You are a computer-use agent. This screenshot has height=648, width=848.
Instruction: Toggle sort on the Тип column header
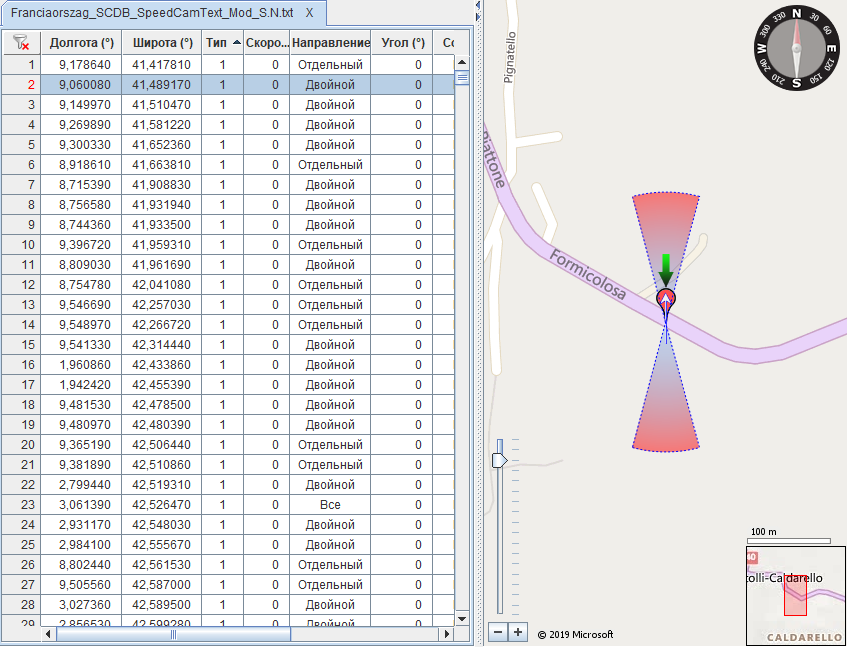coord(222,43)
